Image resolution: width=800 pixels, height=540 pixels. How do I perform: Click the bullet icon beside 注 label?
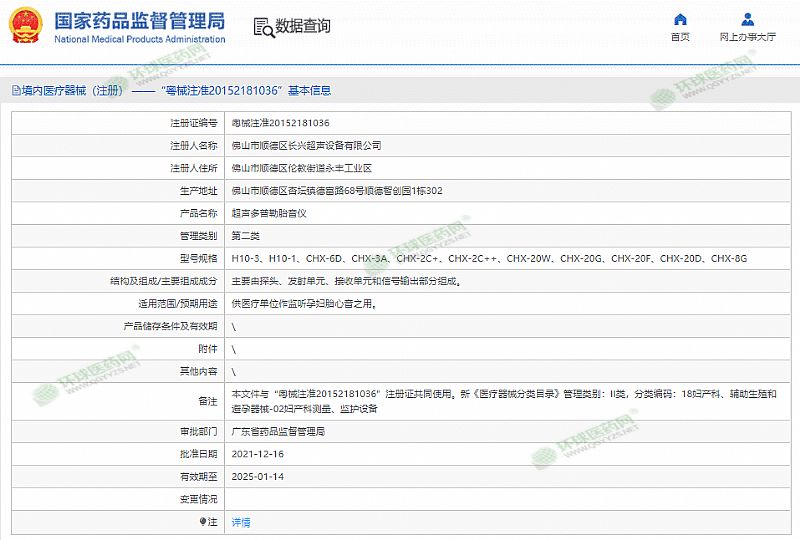[201, 521]
